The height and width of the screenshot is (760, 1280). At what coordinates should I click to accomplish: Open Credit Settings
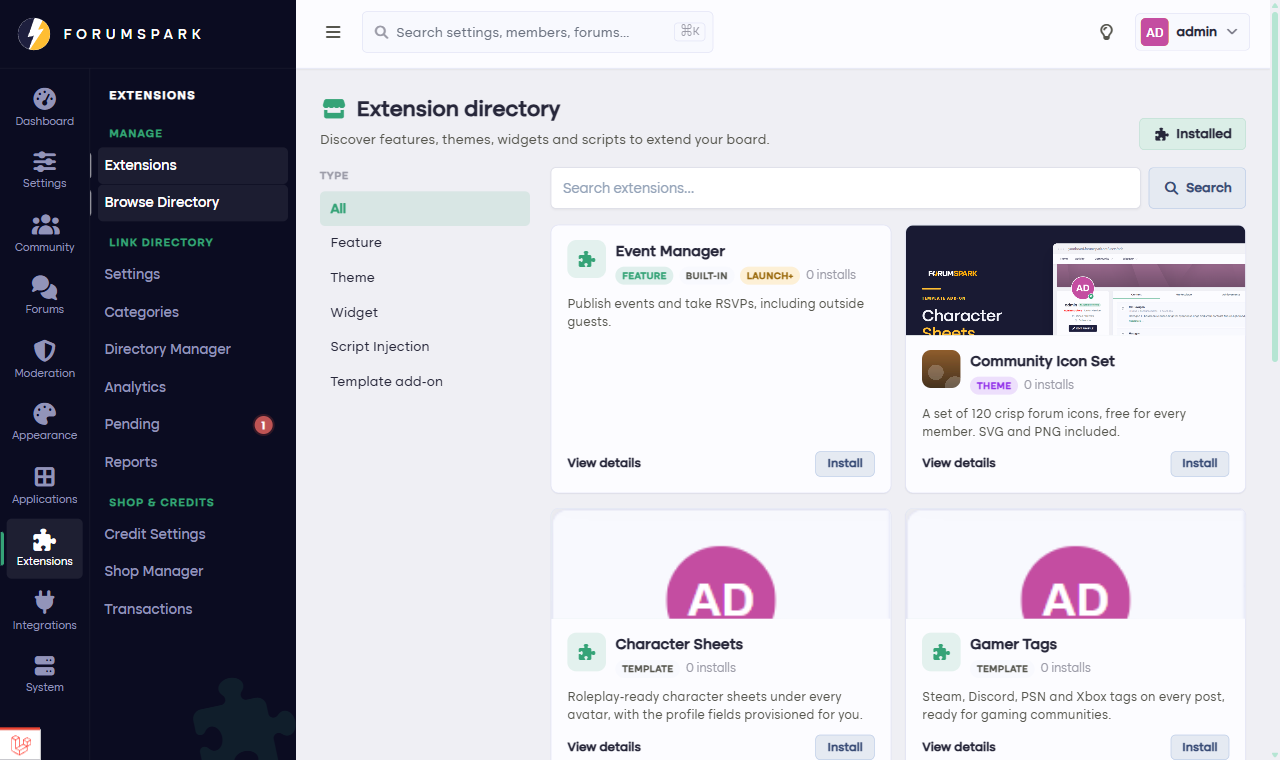coord(193,534)
